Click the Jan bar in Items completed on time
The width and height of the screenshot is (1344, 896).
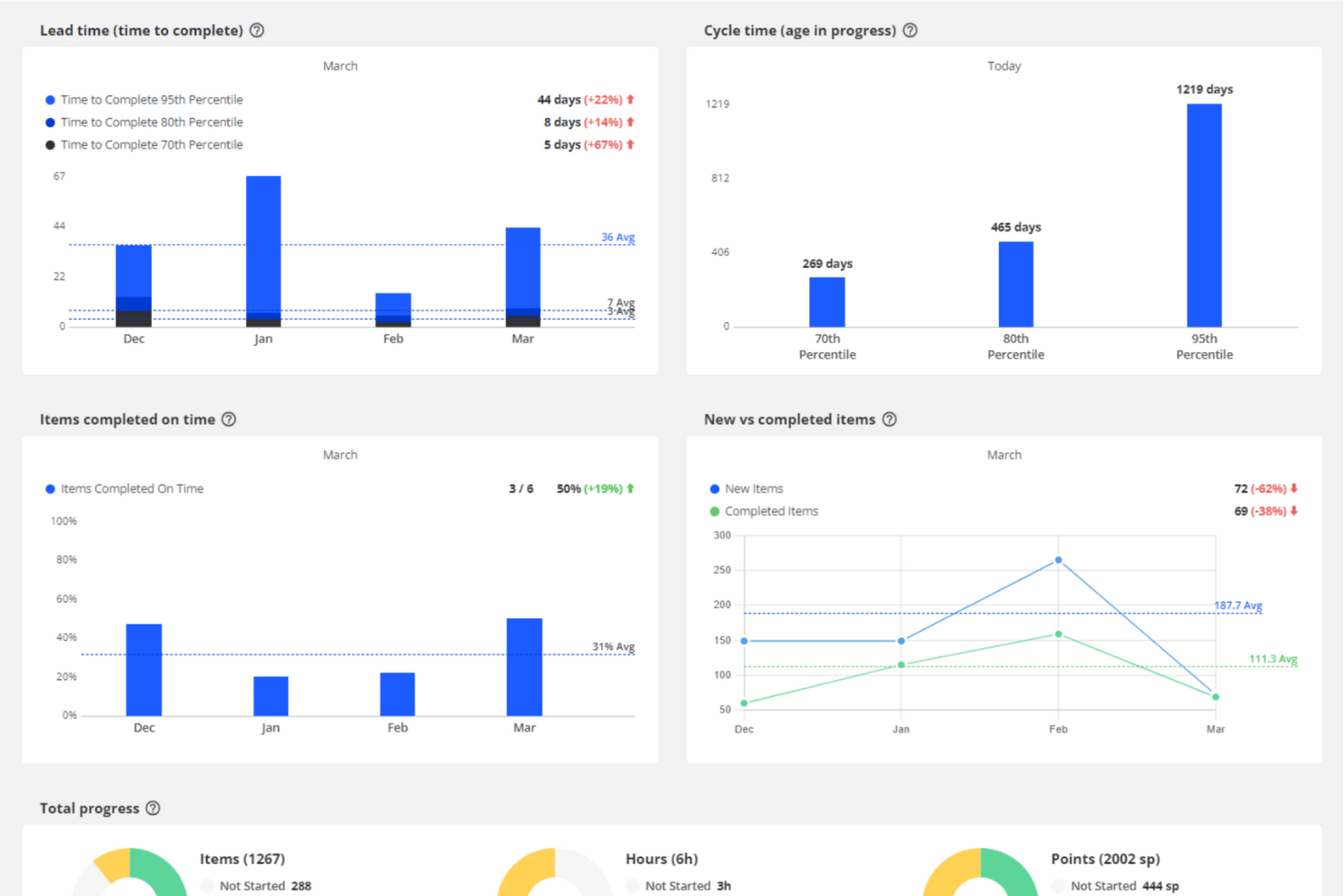pyautogui.click(x=271, y=696)
